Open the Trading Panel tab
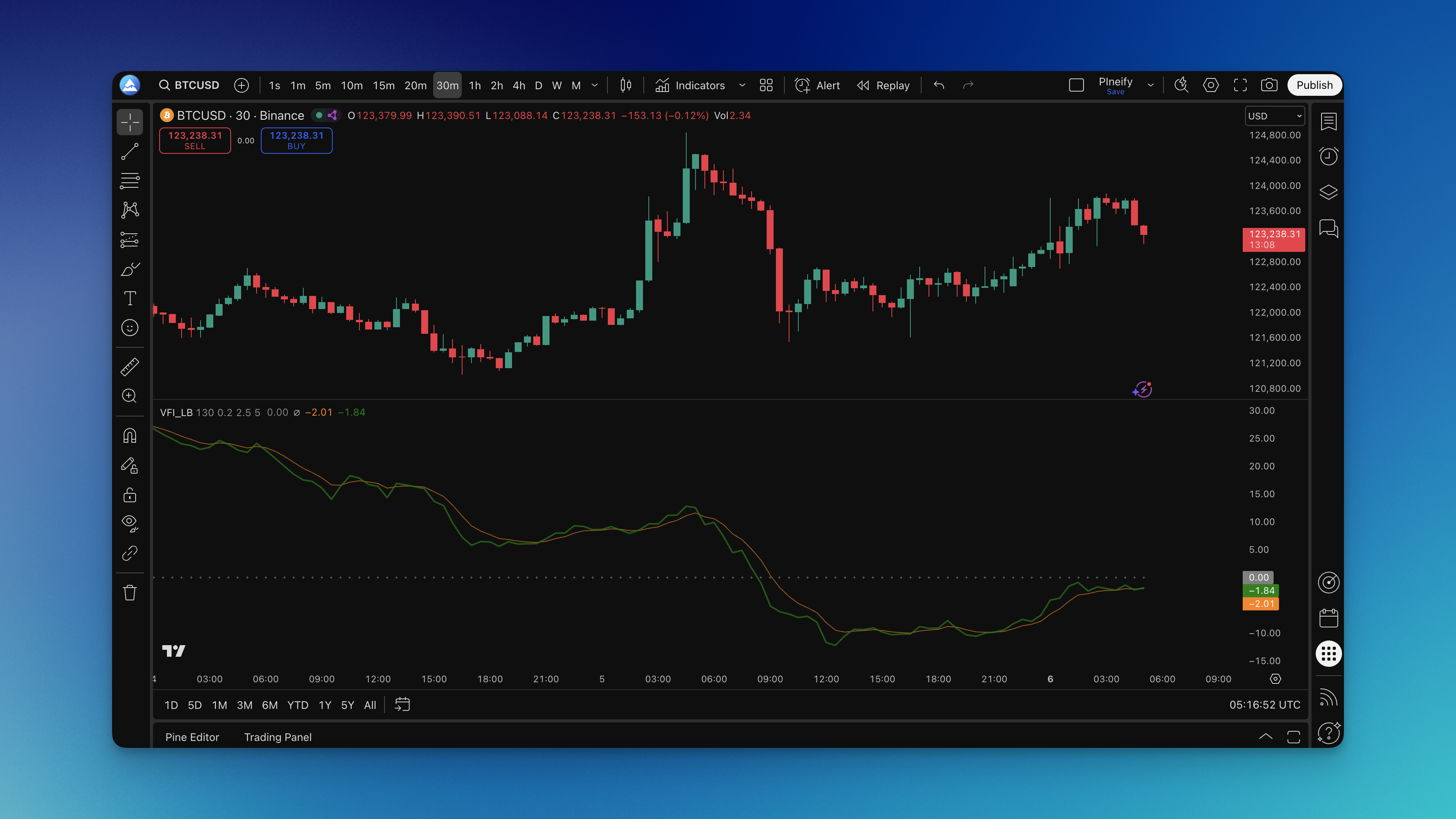This screenshot has height=819, width=1456. (277, 737)
